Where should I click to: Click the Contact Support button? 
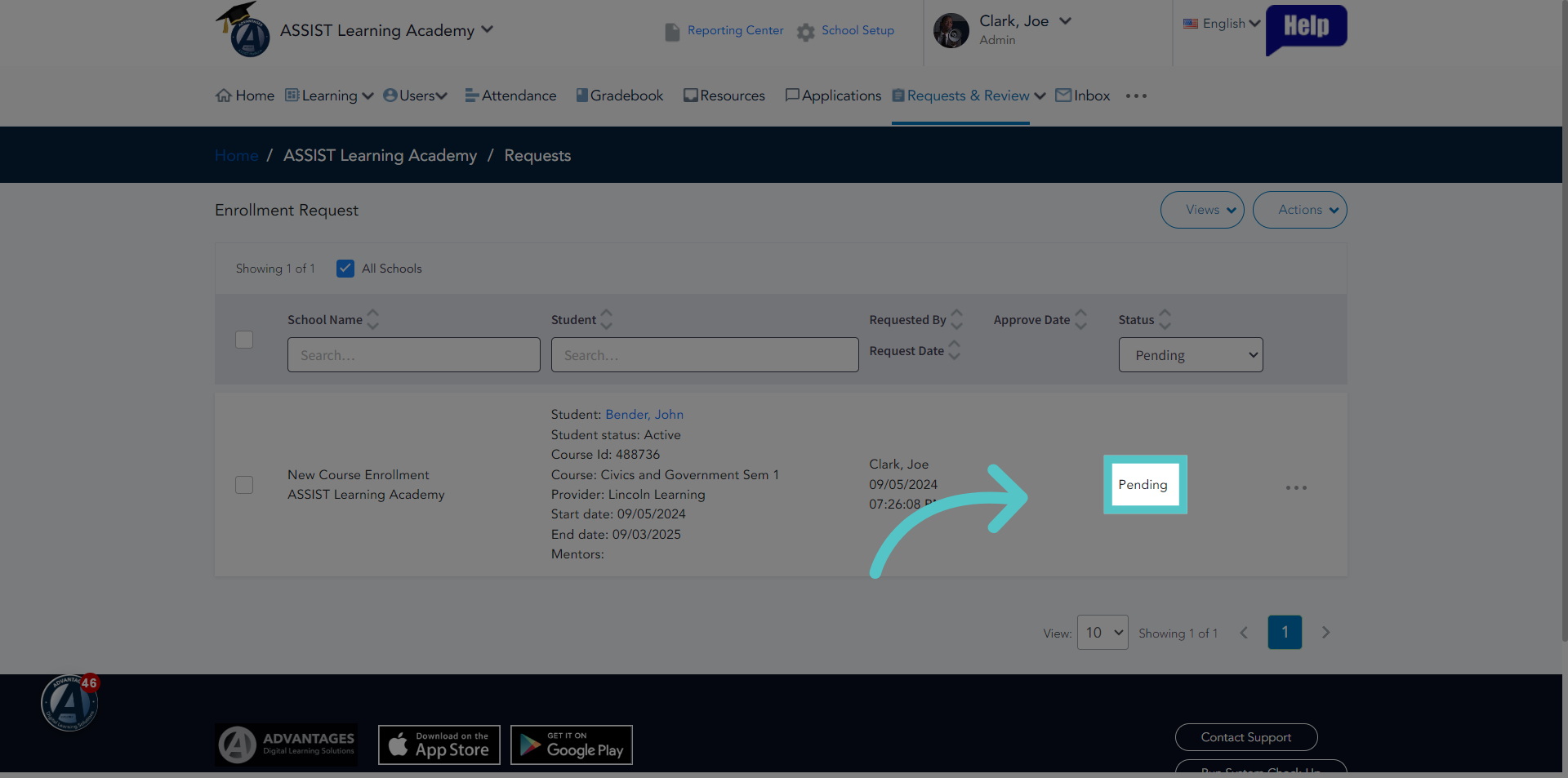[1246, 737]
